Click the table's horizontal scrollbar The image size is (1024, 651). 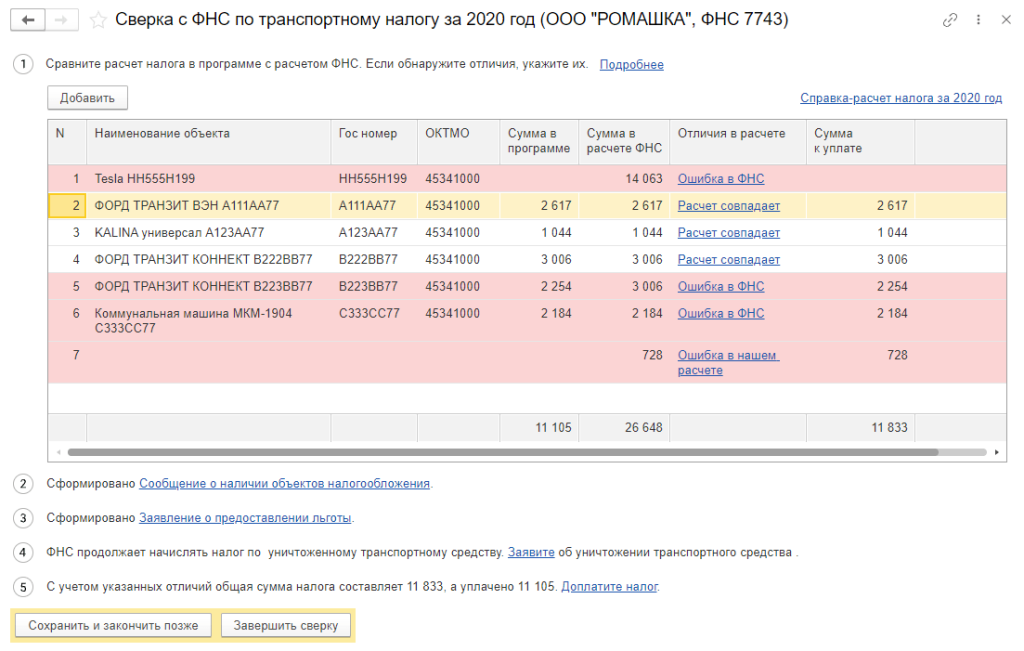click(x=500, y=452)
